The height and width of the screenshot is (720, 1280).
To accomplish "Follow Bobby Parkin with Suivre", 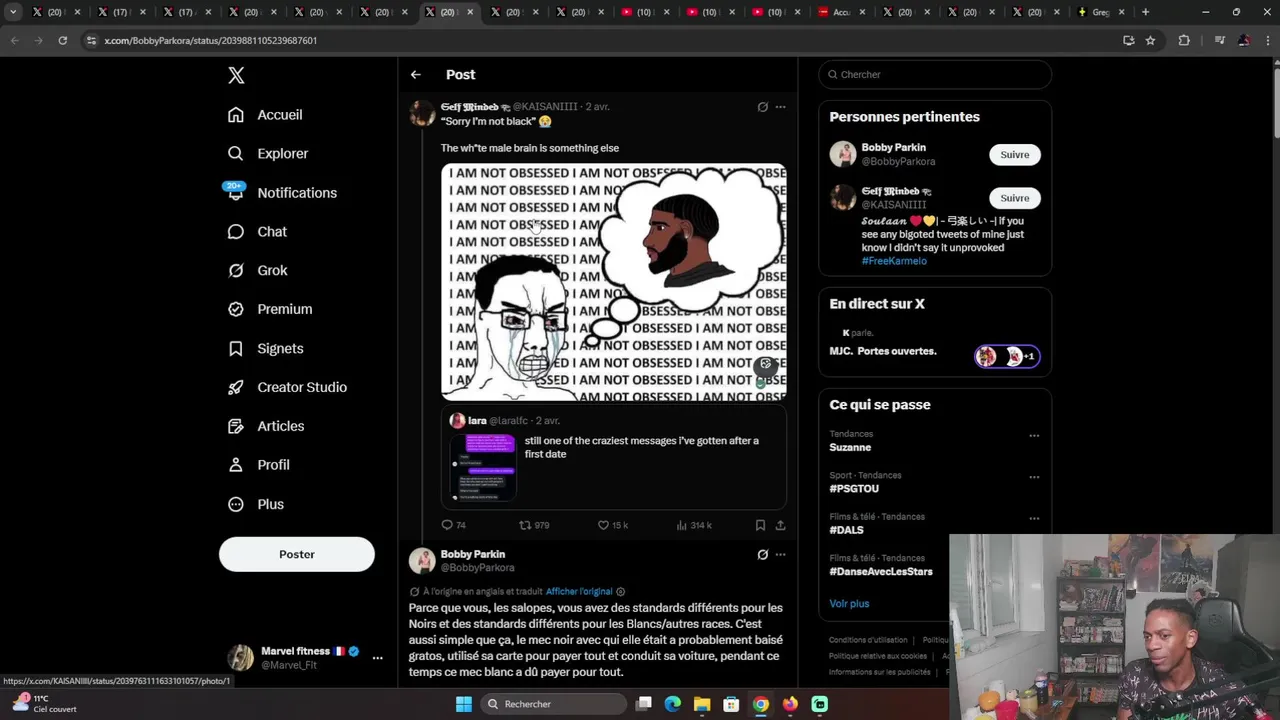I will (1015, 155).
